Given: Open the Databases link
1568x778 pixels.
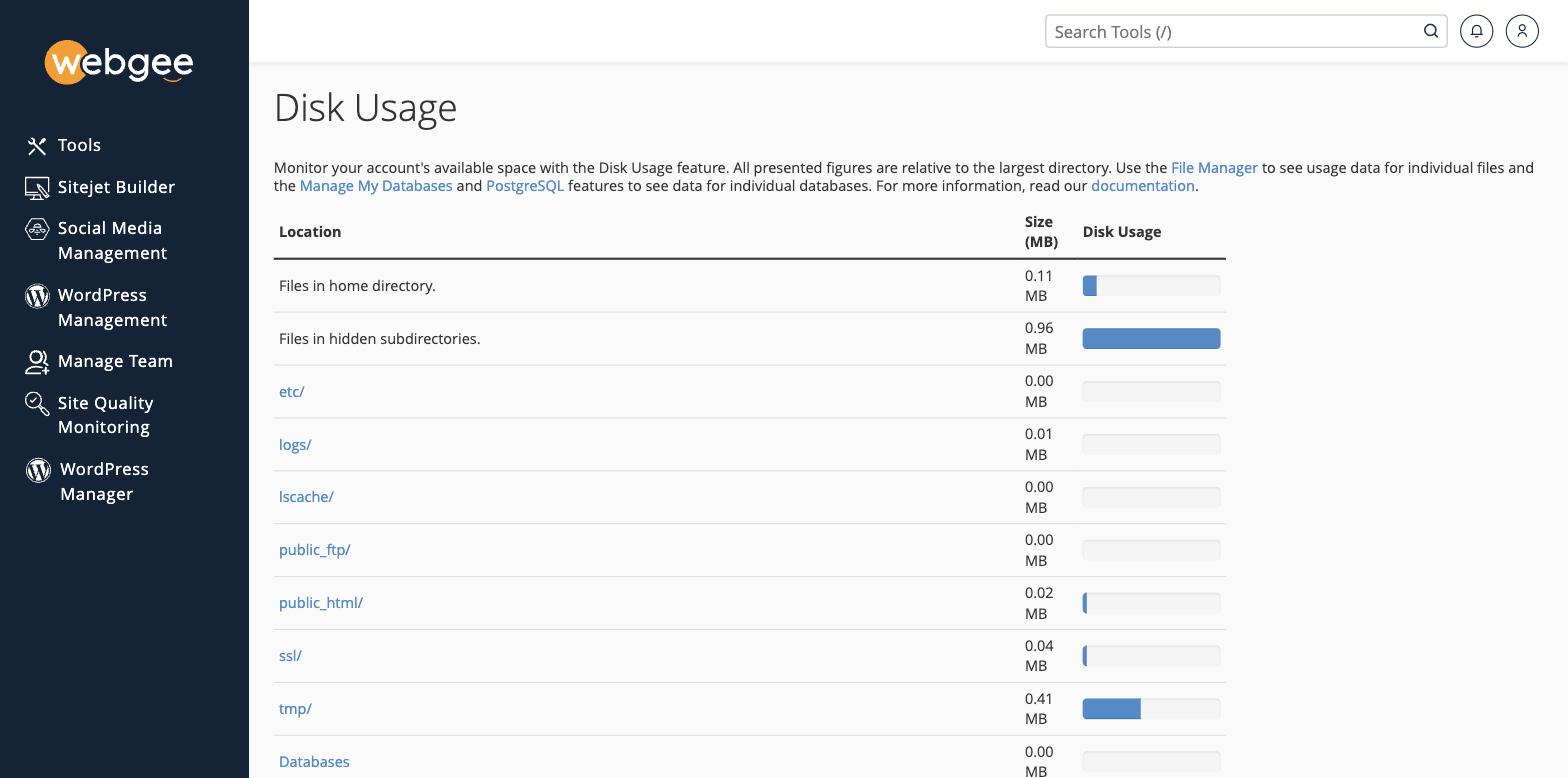Looking at the screenshot, I should click(314, 762).
